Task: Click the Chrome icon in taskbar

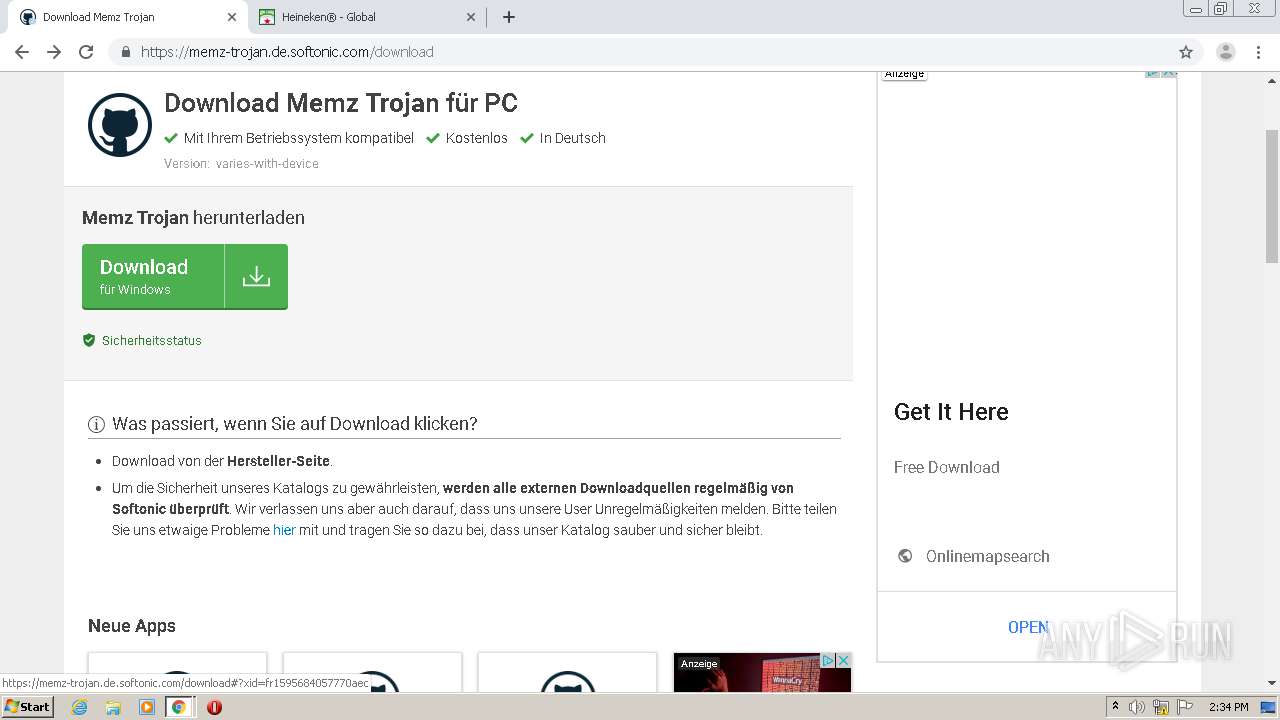Action: coord(179,707)
